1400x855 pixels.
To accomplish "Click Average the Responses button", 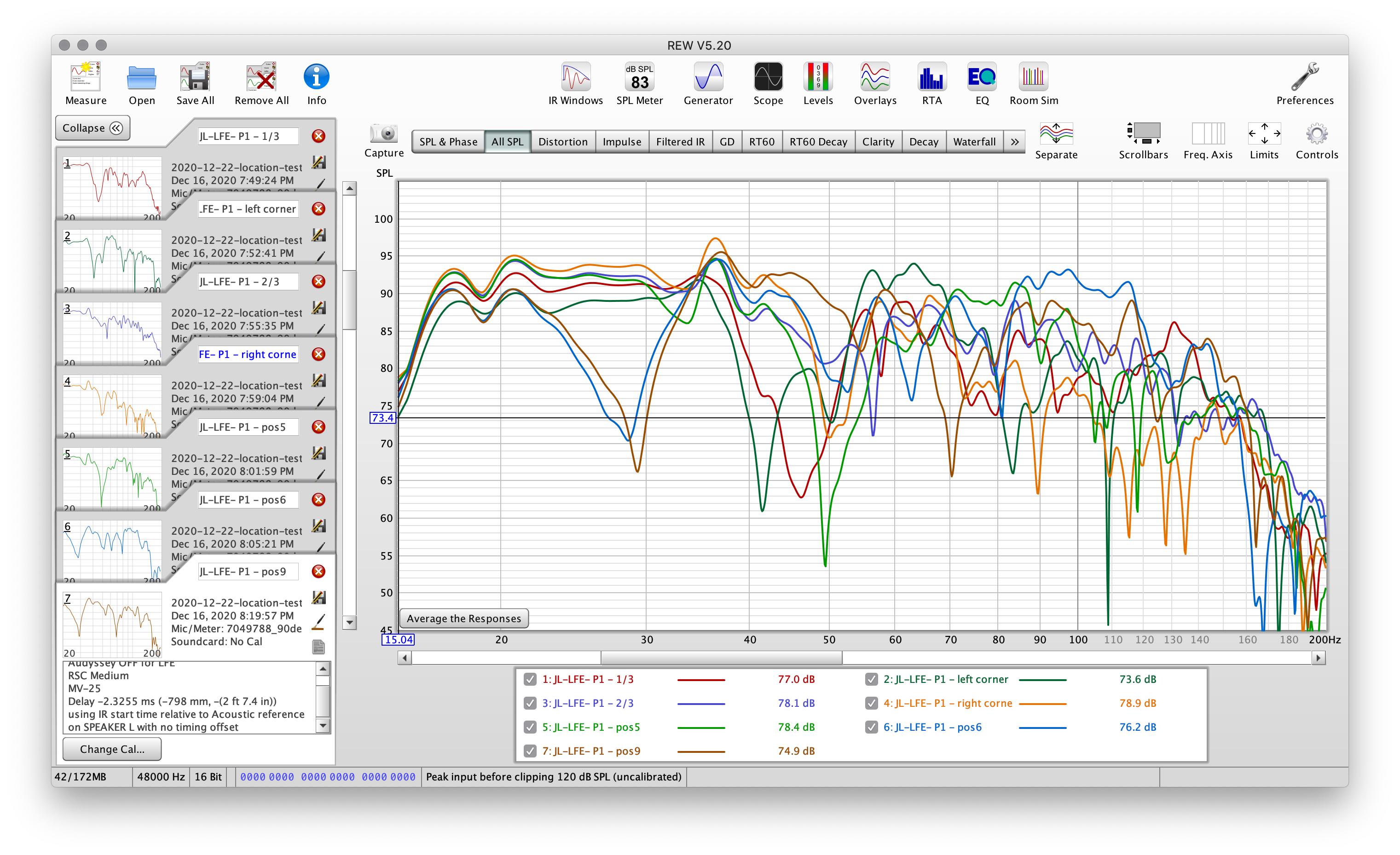I will (463, 618).
